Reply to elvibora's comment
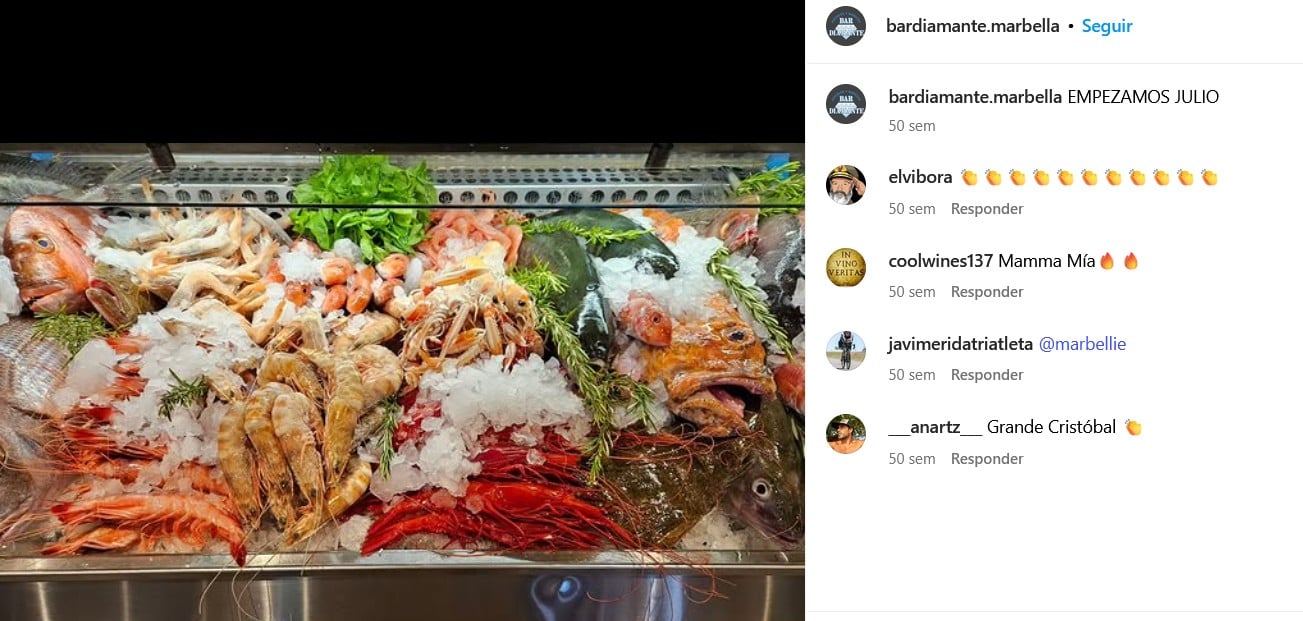This screenshot has height=621, width=1303. coord(987,209)
